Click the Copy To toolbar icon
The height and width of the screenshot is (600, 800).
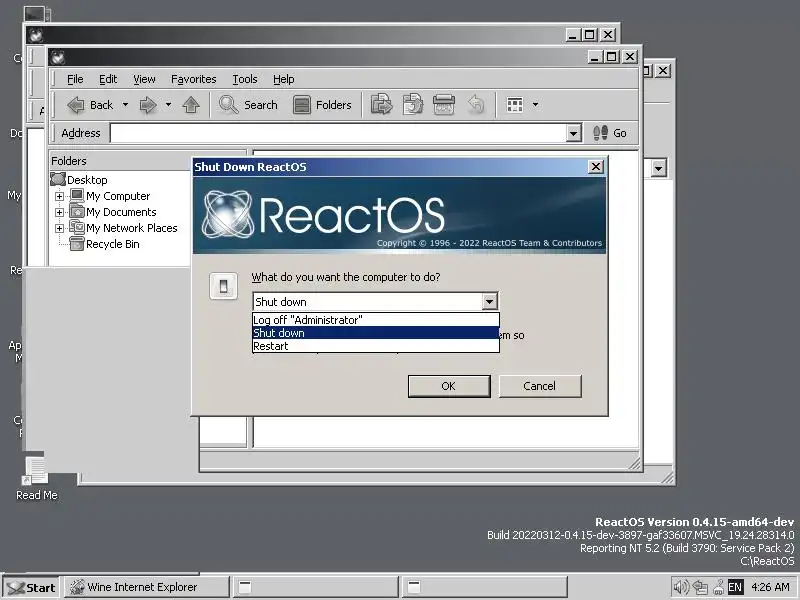coord(413,105)
